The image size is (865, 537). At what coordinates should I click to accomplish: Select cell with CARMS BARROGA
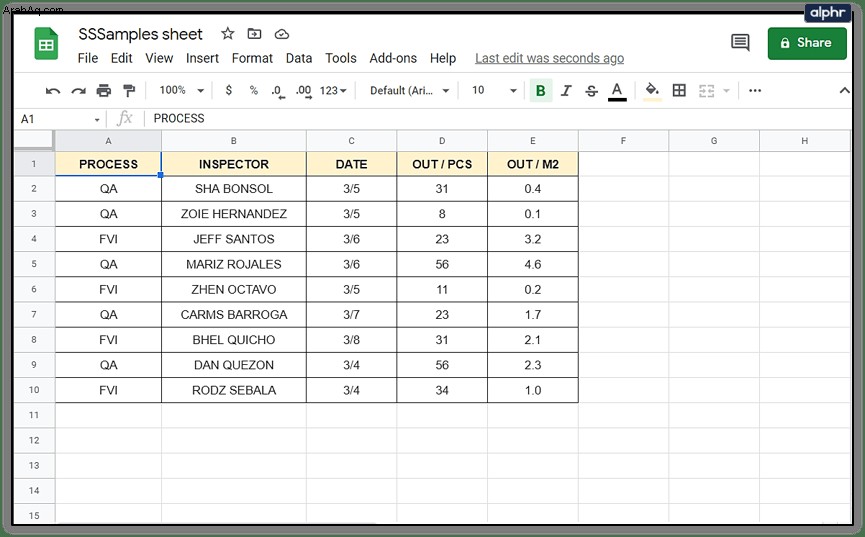(x=234, y=315)
